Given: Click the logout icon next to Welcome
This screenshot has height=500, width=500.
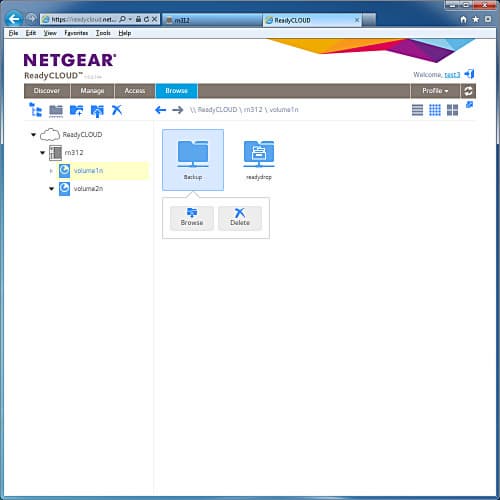Looking at the screenshot, I should pos(469,74).
